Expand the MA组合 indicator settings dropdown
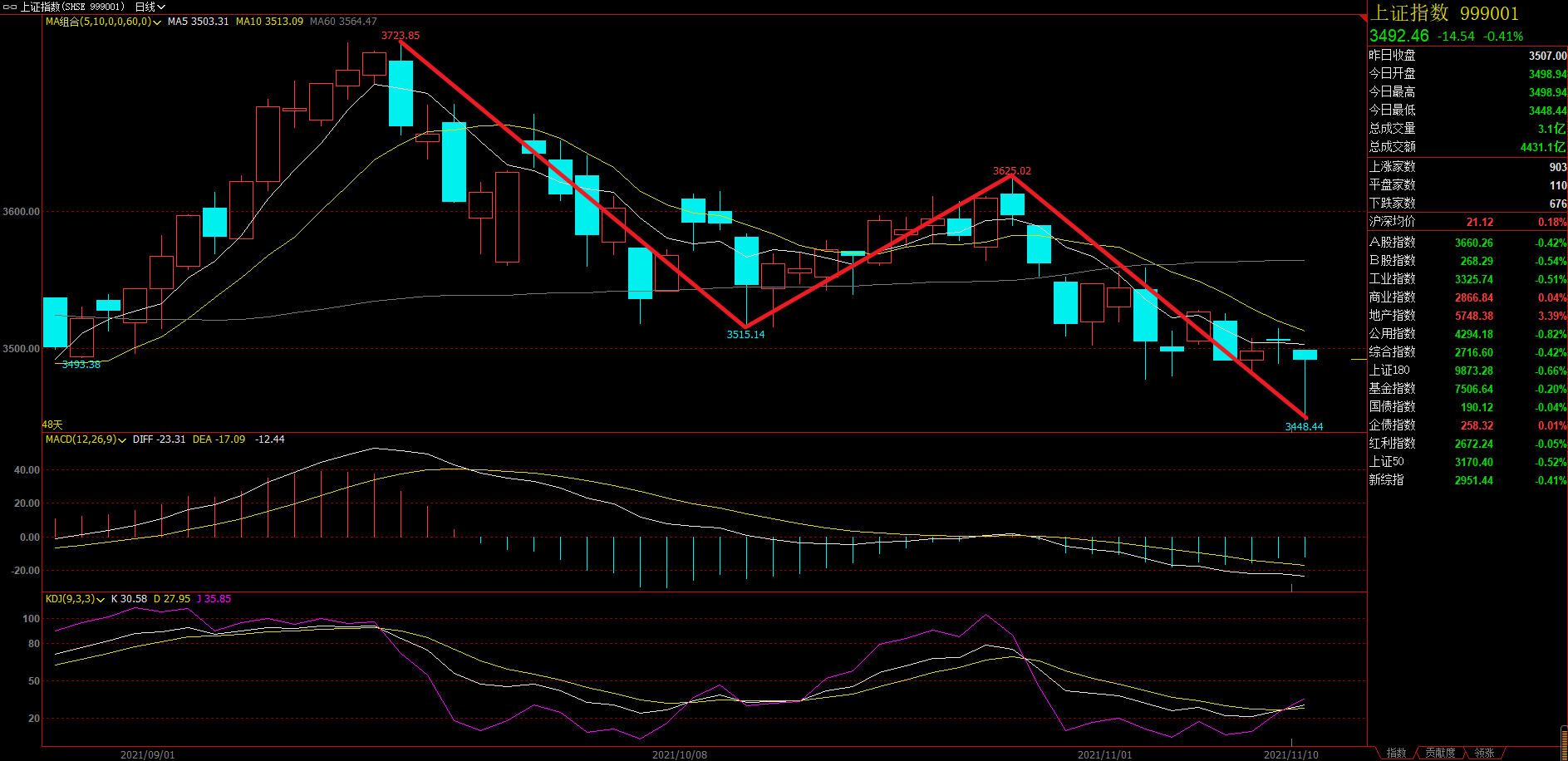1568x761 pixels. (156, 22)
